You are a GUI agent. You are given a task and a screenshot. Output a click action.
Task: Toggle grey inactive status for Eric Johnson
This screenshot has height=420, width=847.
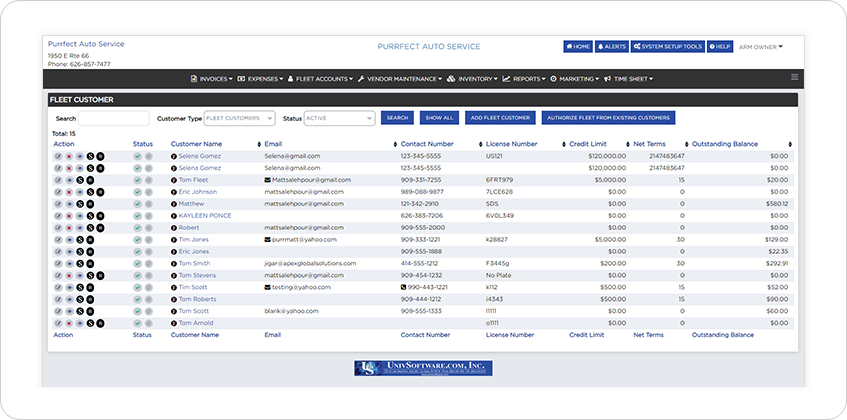pyautogui.click(x=149, y=192)
